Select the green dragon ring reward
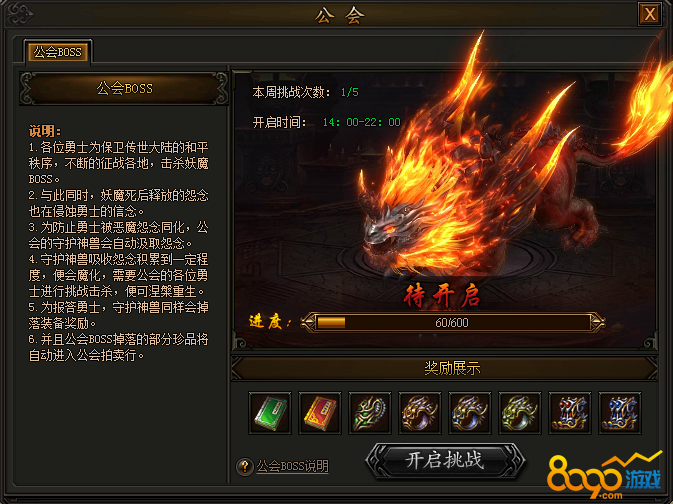673x504 pixels. pos(520,413)
